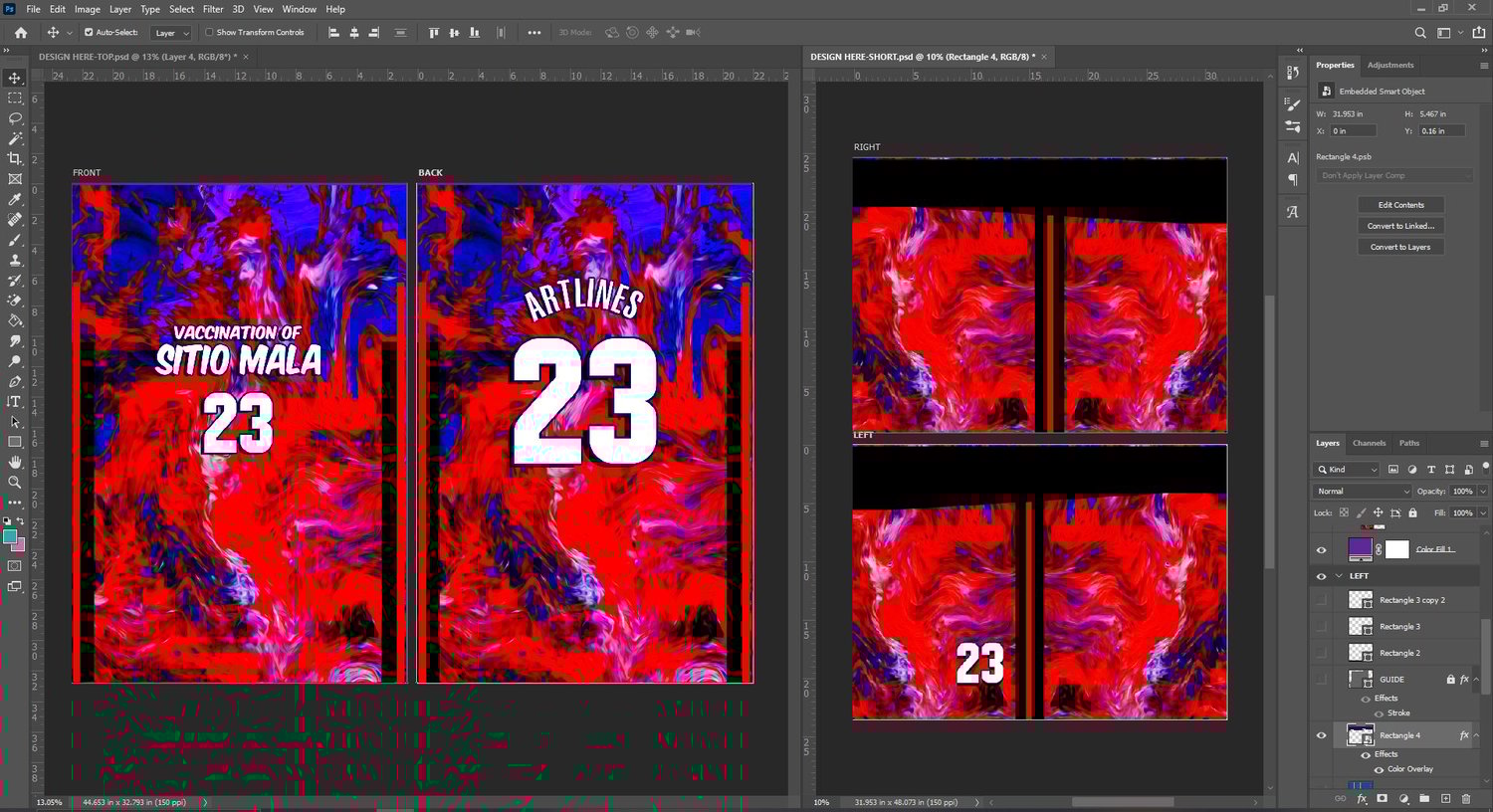Screen dimensions: 1493x812
Task: Select the Dodge tool
Action: tap(15, 361)
